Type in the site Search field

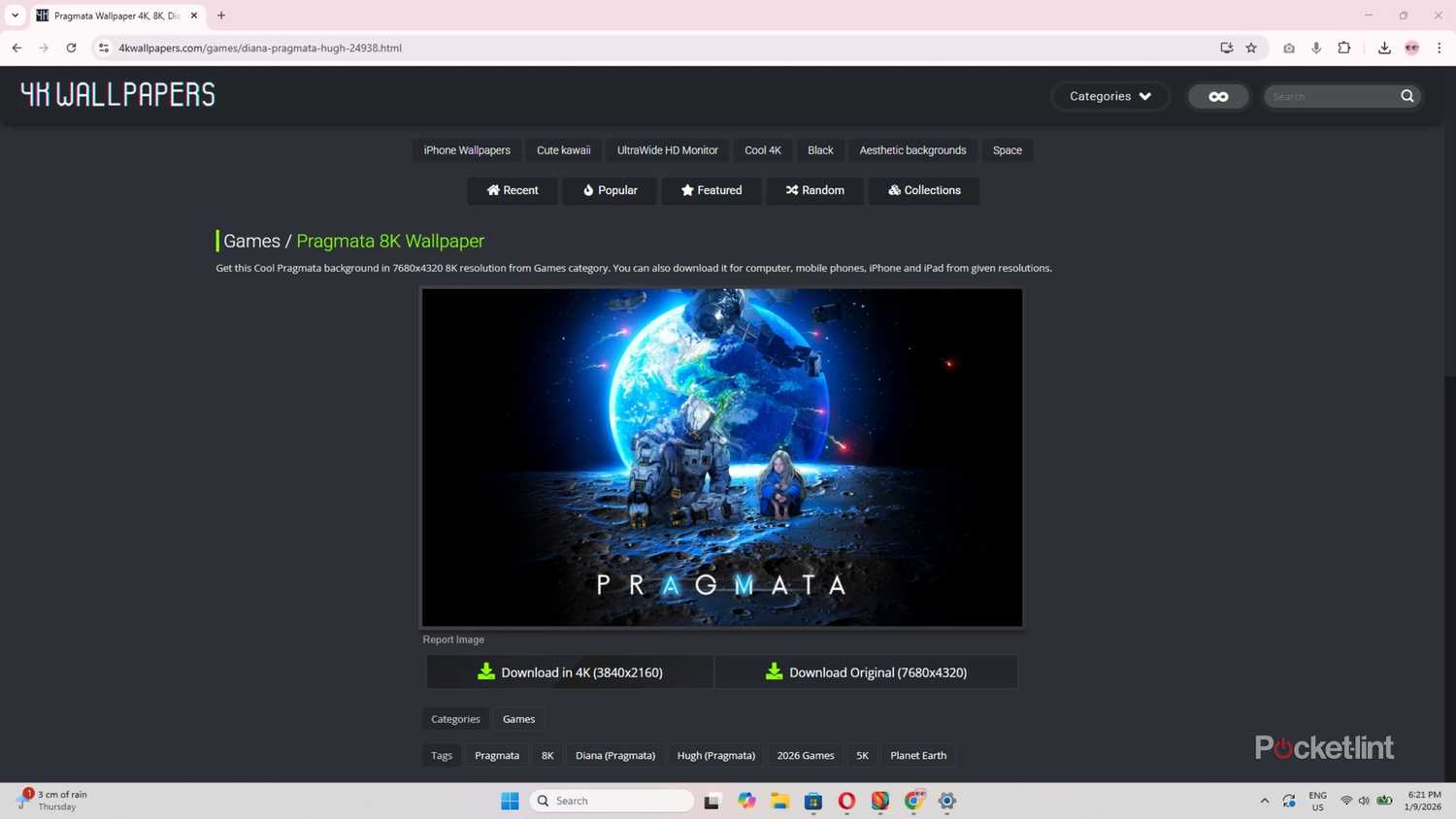(x=1332, y=96)
